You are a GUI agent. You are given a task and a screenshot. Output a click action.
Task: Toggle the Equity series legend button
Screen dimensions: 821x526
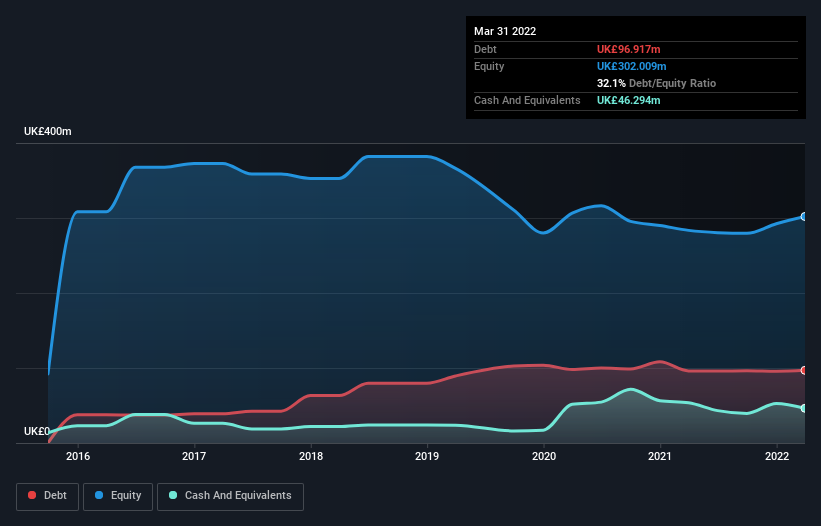coord(118,496)
